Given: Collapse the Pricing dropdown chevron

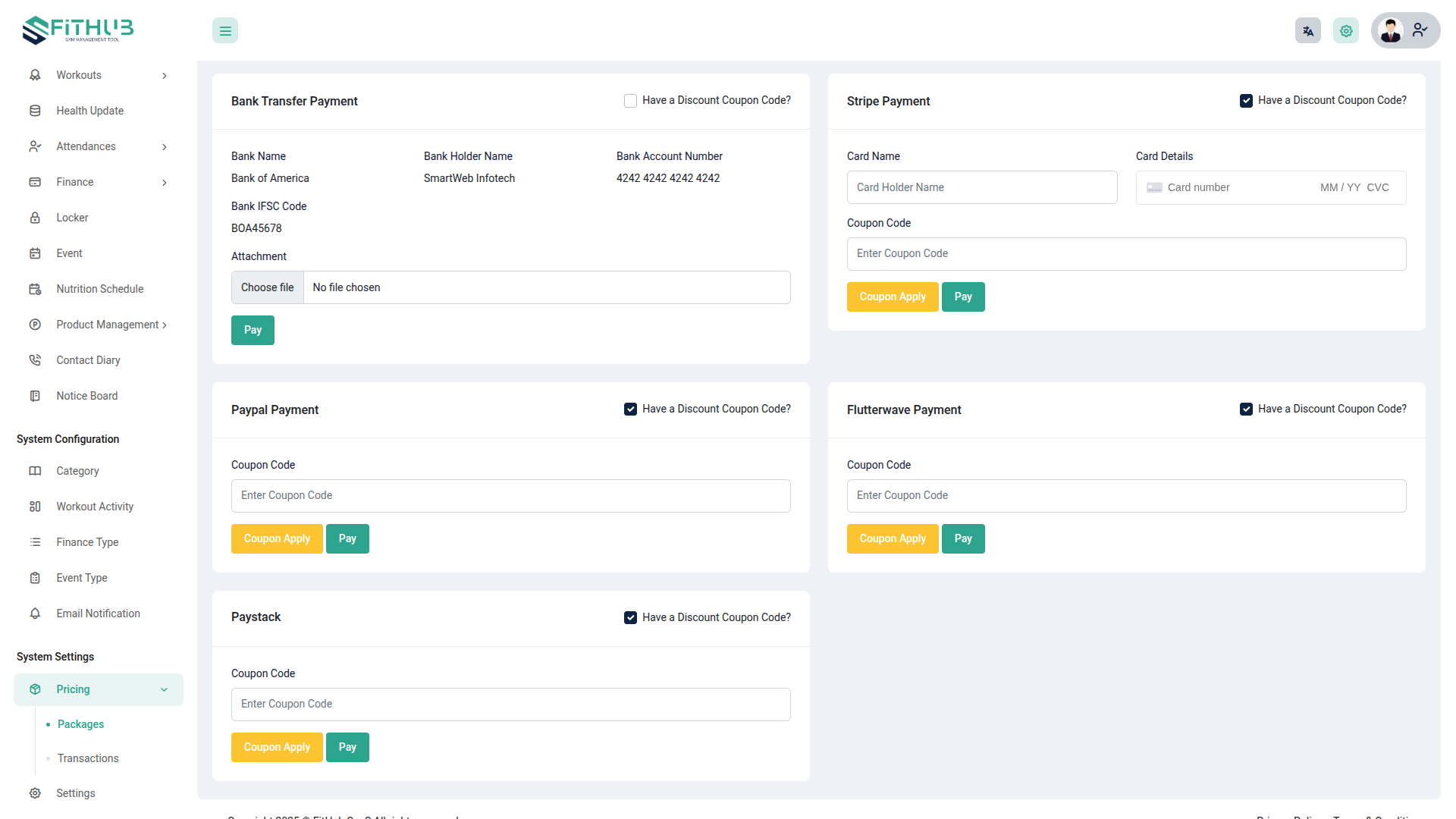Looking at the screenshot, I should click(165, 690).
